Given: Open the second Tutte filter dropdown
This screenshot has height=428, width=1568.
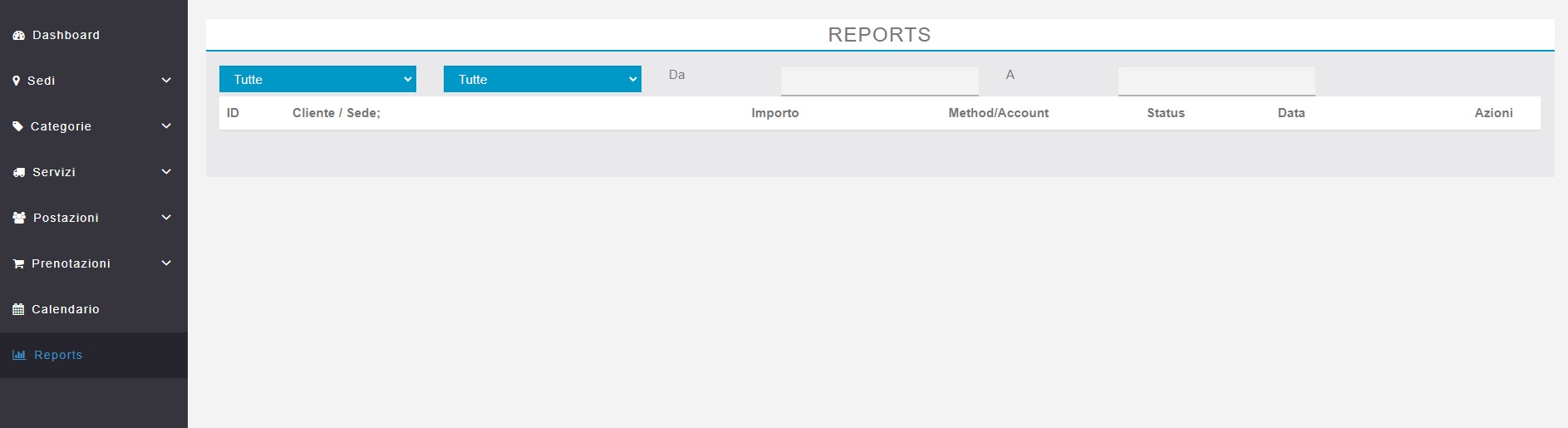Looking at the screenshot, I should [542, 79].
